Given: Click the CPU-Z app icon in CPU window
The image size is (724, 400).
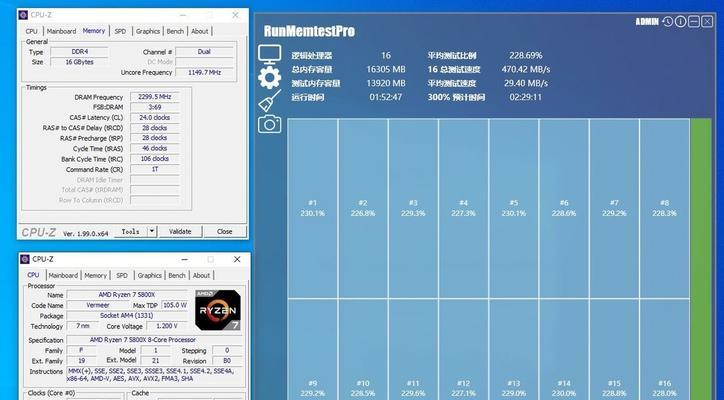Looking at the screenshot, I should tap(25, 259).
